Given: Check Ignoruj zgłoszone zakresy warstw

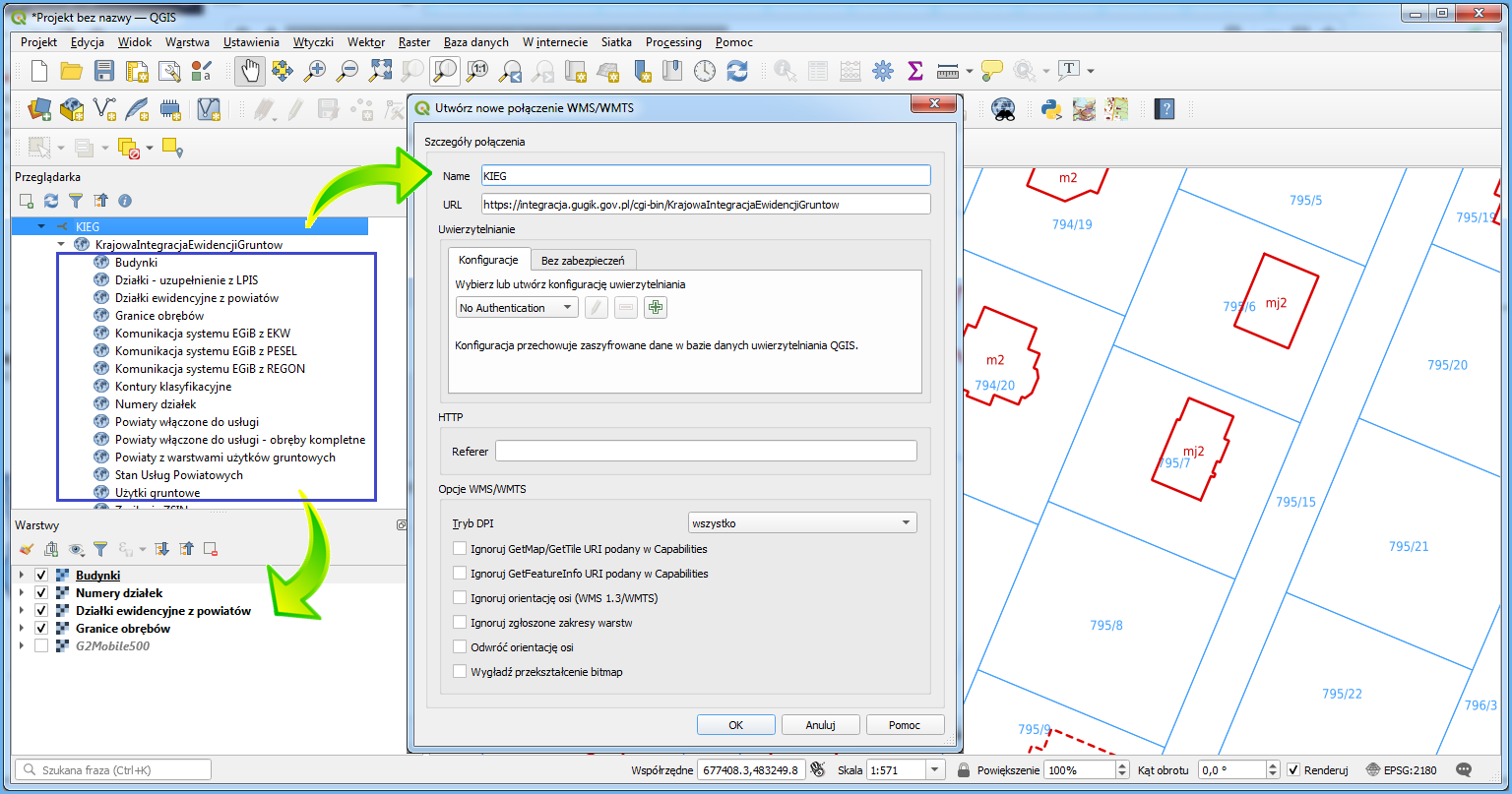Looking at the screenshot, I should (460, 622).
